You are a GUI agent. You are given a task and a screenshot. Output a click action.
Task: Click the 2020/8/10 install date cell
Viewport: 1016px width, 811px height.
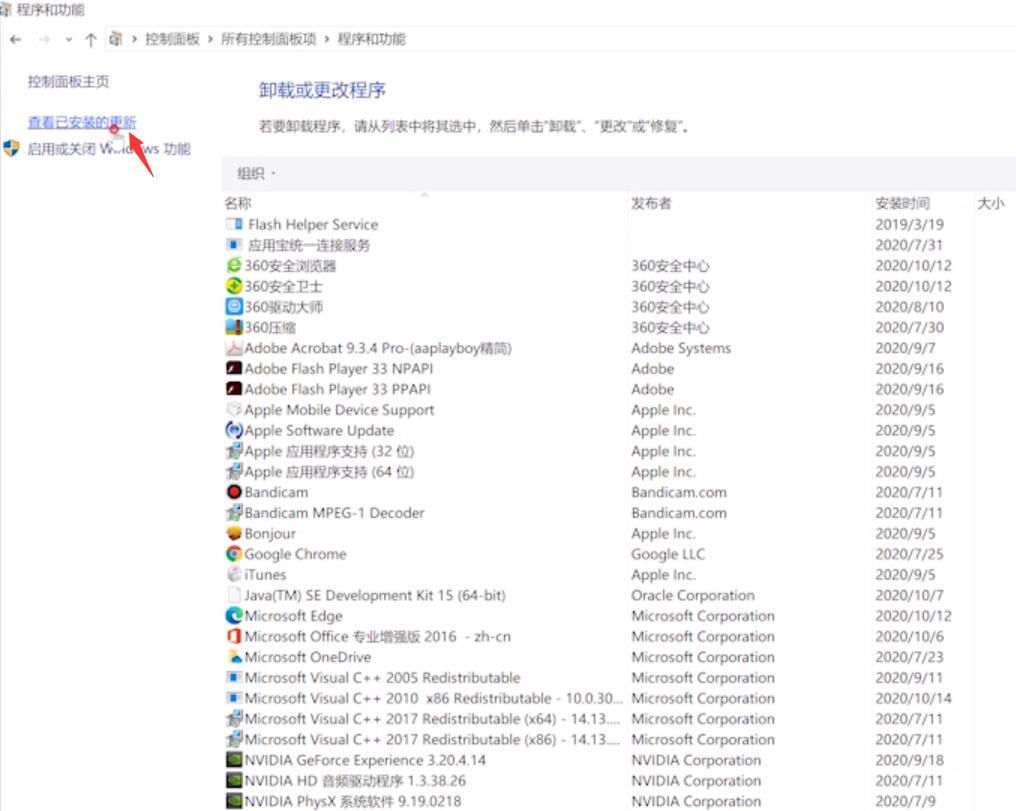click(909, 306)
